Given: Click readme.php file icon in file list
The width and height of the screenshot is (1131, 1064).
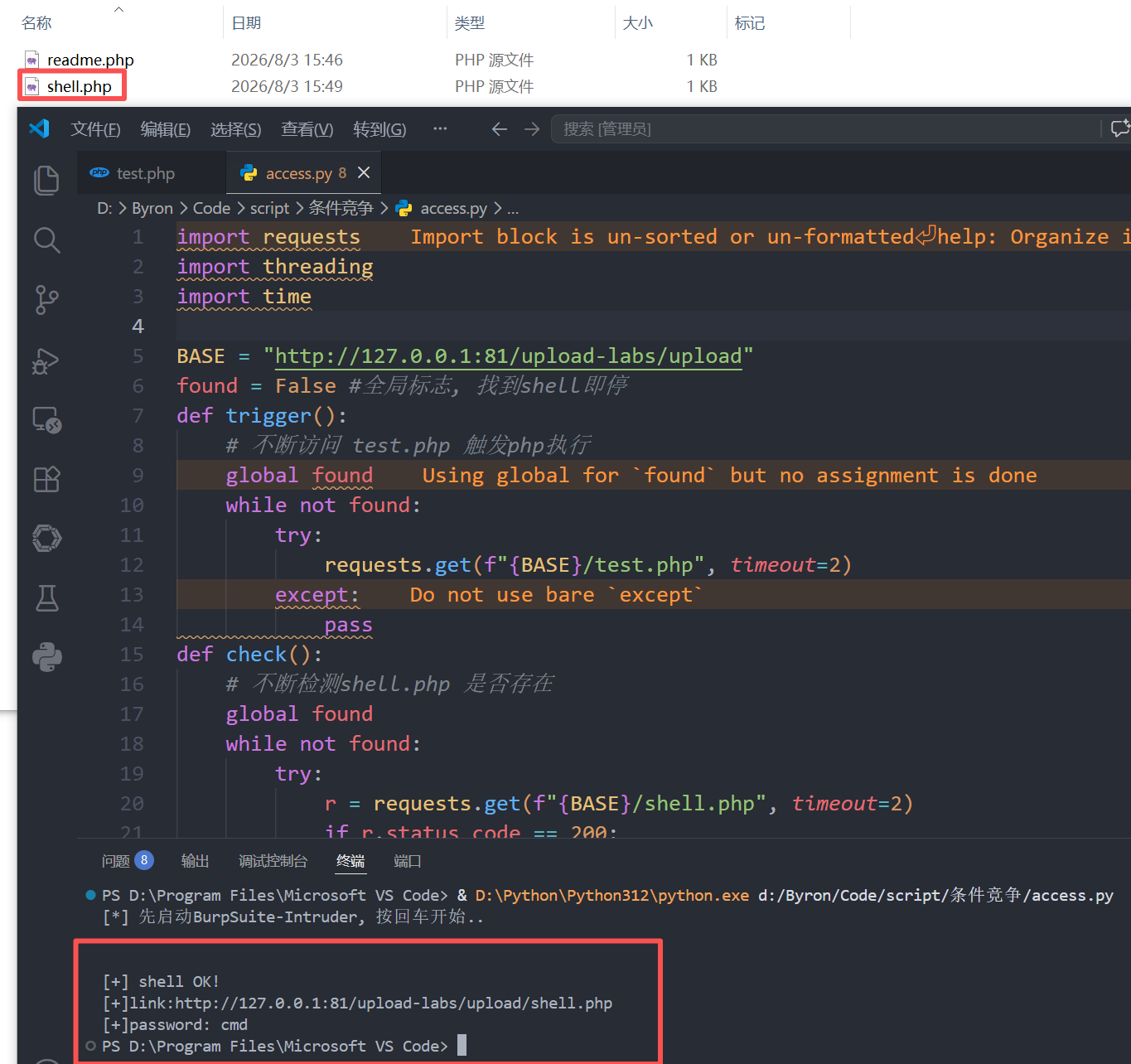Looking at the screenshot, I should pos(31,60).
